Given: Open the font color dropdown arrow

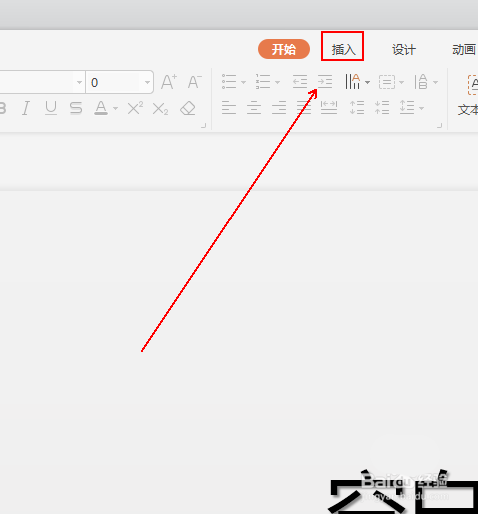Looking at the screenshot, I should (115, 108).
